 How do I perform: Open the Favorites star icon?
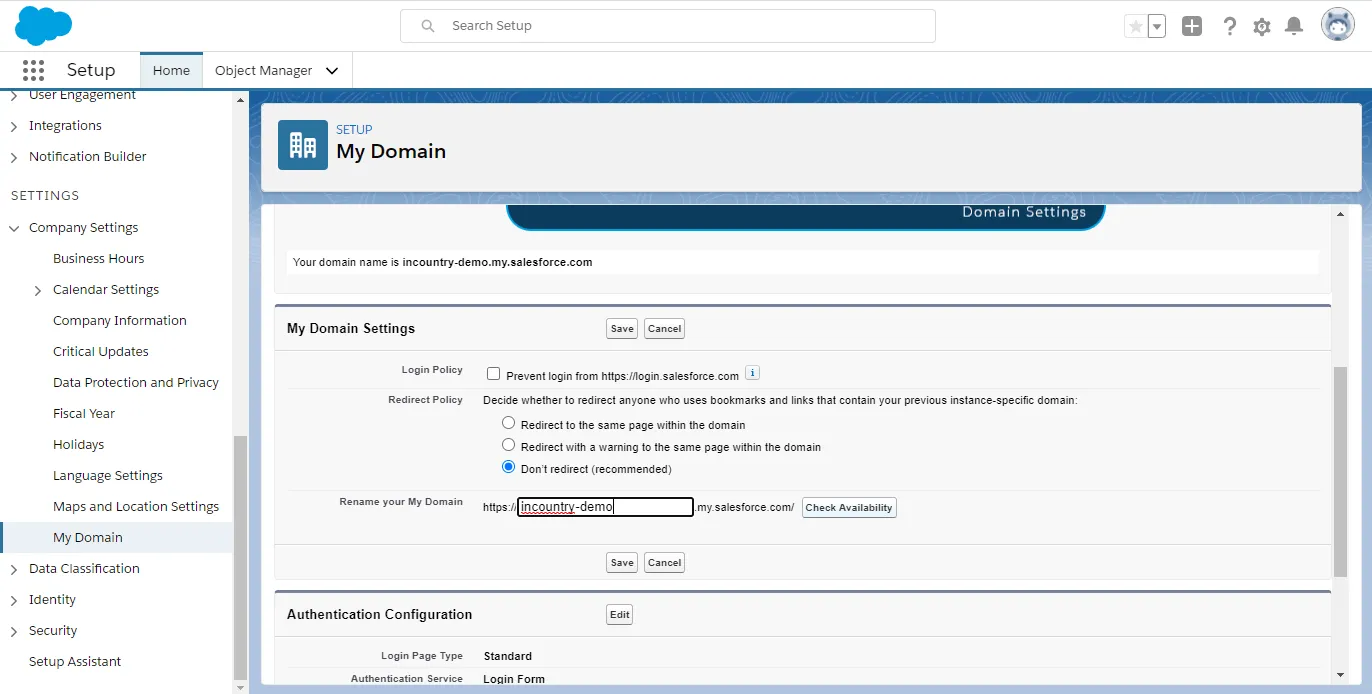pos(1135,26)
